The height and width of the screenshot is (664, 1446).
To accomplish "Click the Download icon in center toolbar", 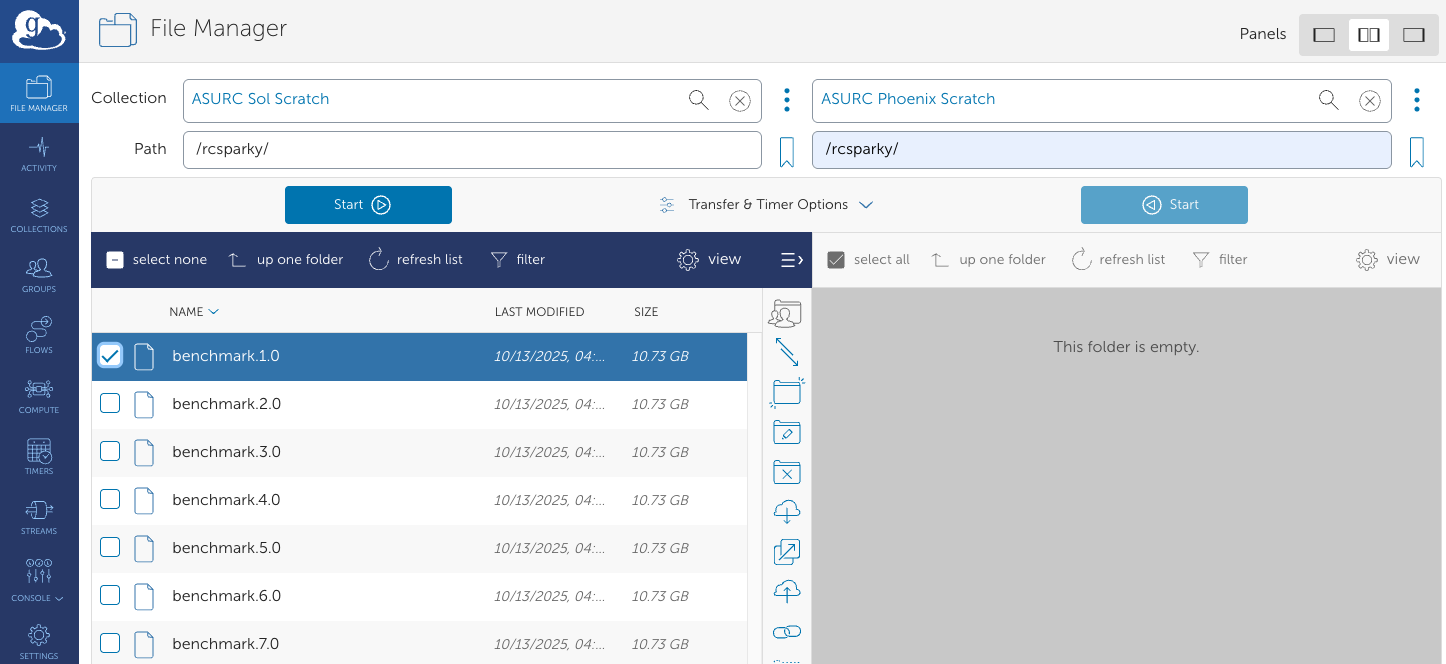I will (x=786, y=511).
